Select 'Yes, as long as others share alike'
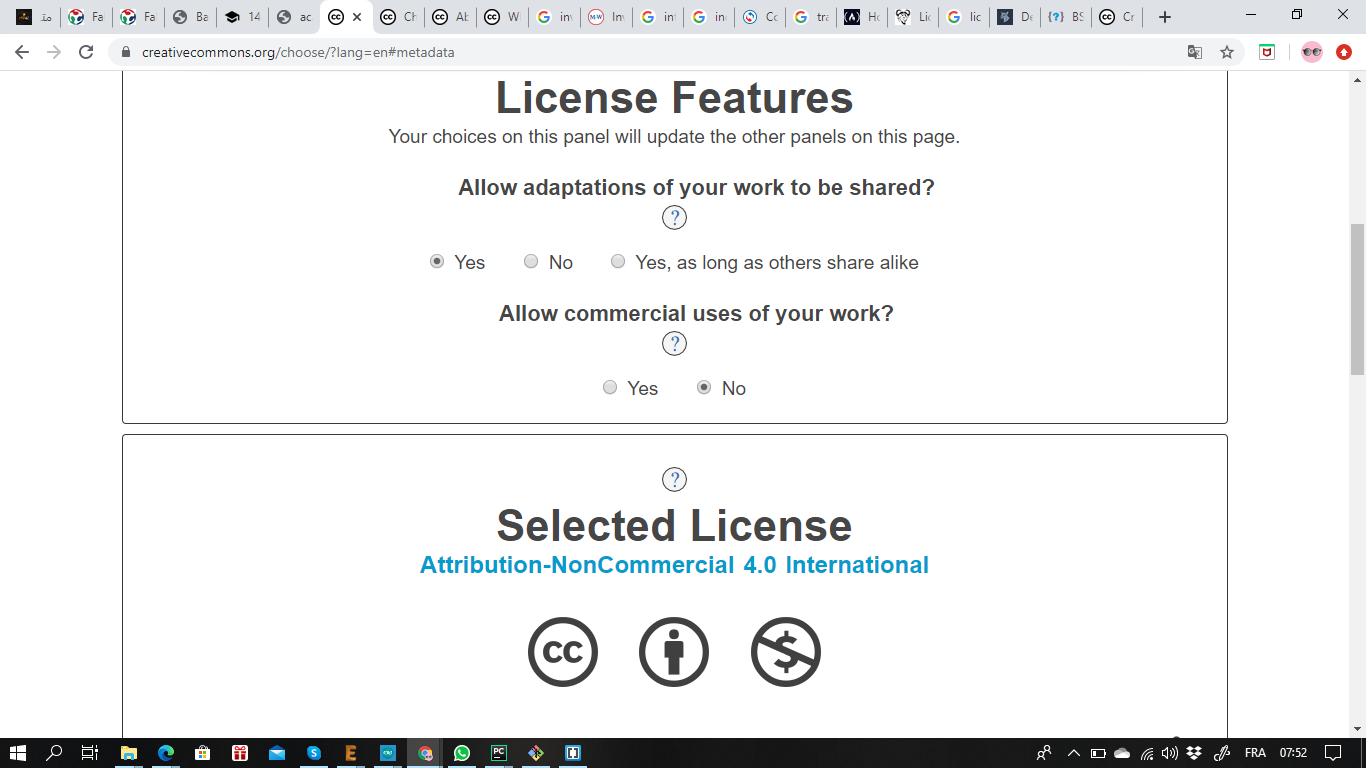This screenshot has height=768, width=1366. coord(618,262)
